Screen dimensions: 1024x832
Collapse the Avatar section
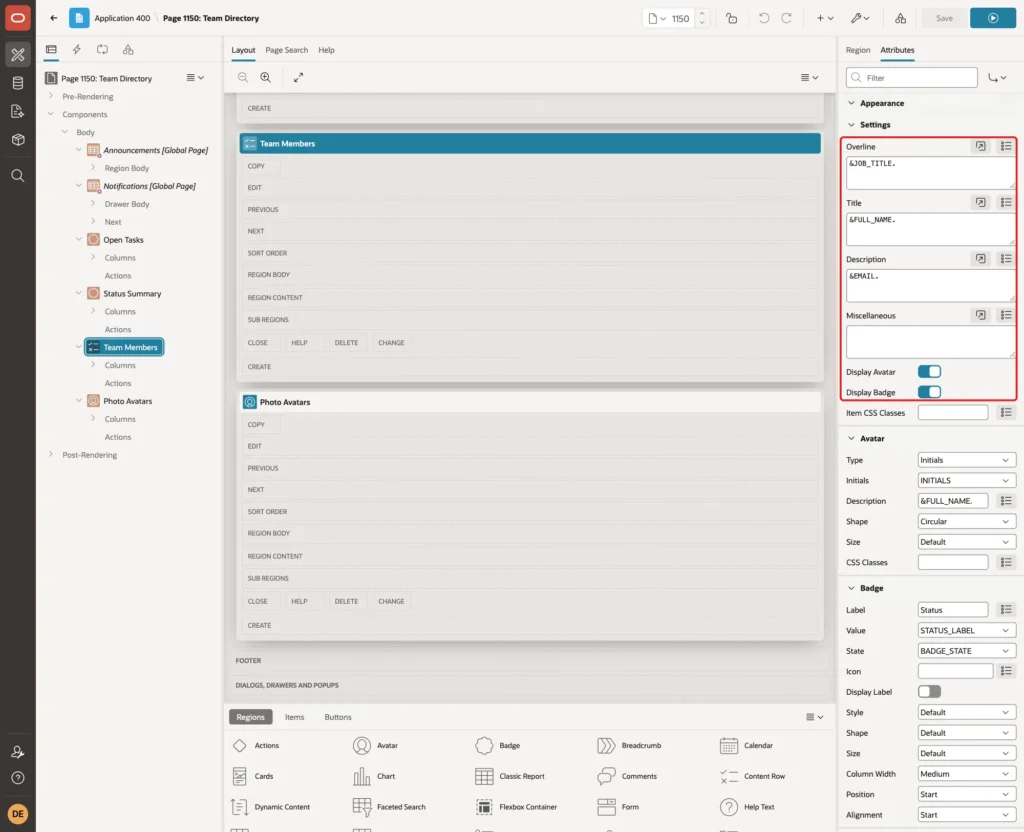851,439
